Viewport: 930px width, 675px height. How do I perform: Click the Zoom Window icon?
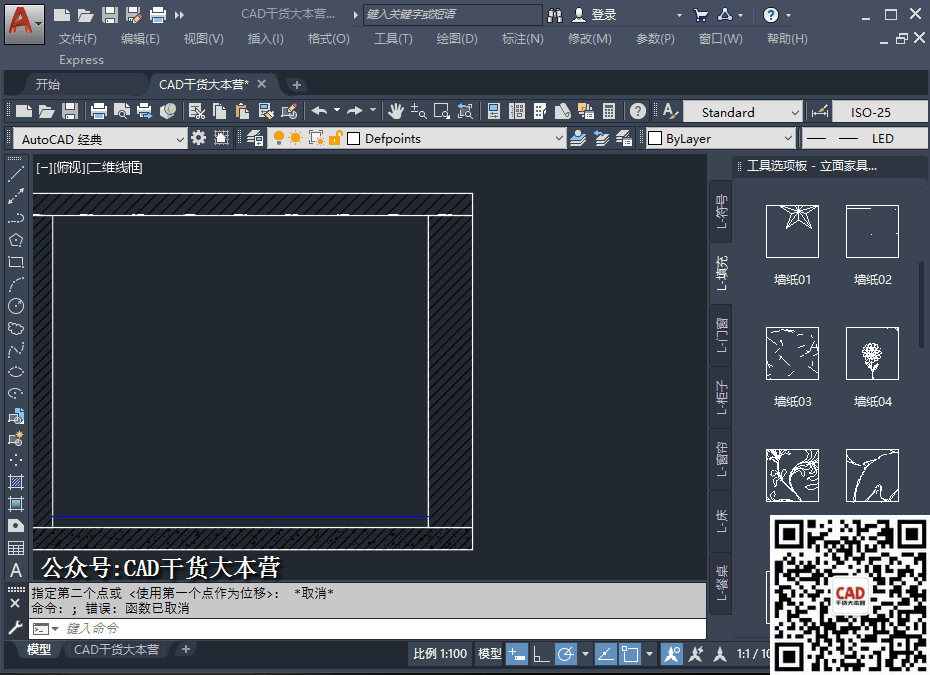click(442, 111)
